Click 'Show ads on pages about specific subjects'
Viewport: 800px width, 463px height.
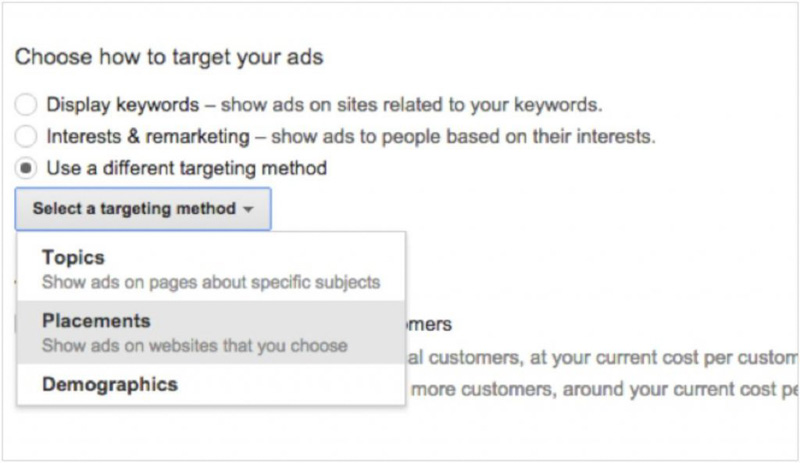click(x=211, y=282)
